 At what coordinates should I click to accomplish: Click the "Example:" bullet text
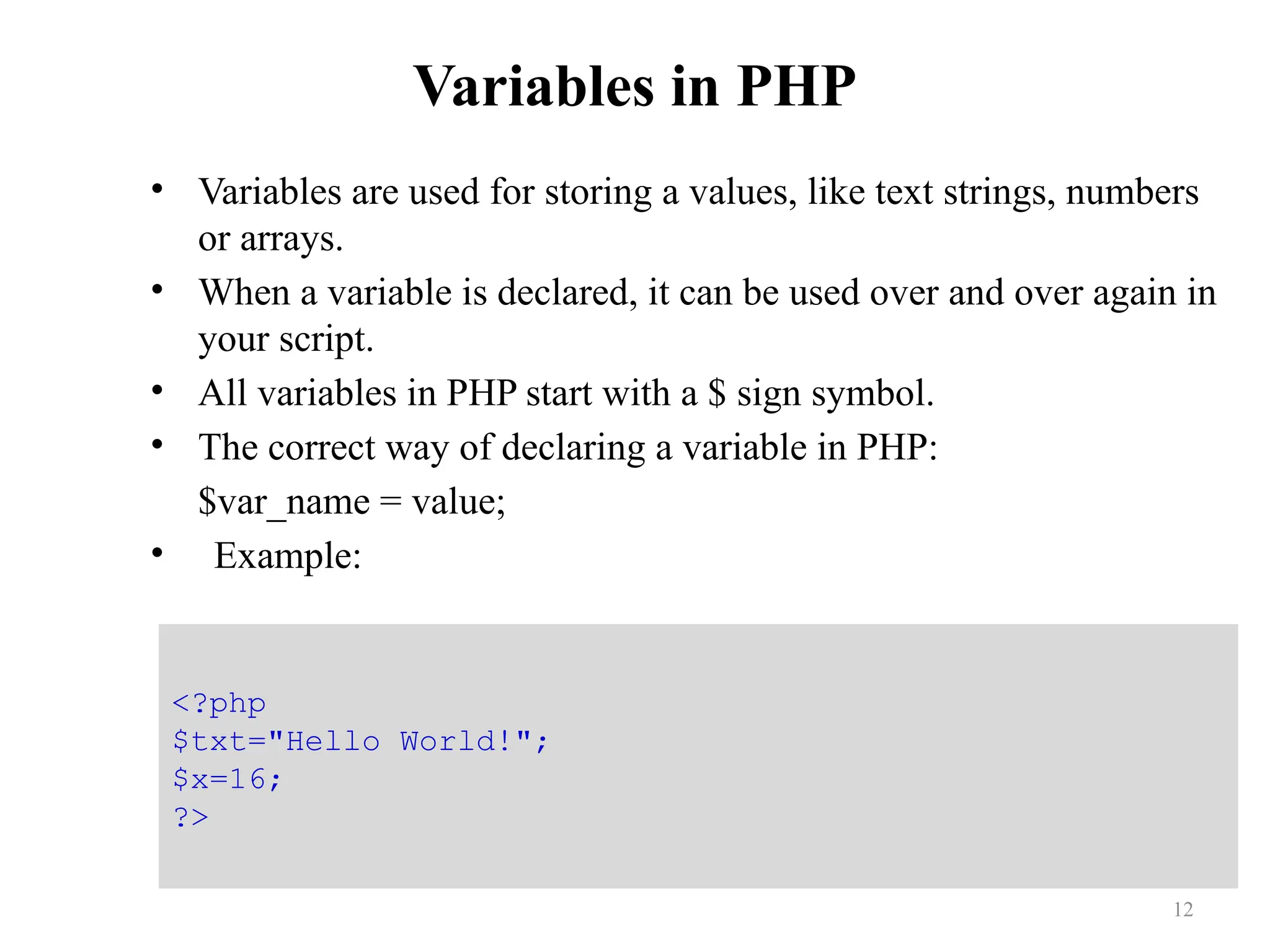pyautogui.click(x=288, y=556)
